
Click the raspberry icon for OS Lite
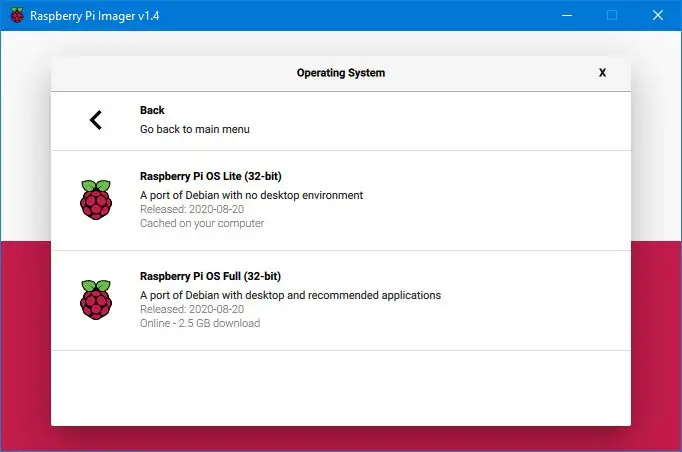coord(96,200)
